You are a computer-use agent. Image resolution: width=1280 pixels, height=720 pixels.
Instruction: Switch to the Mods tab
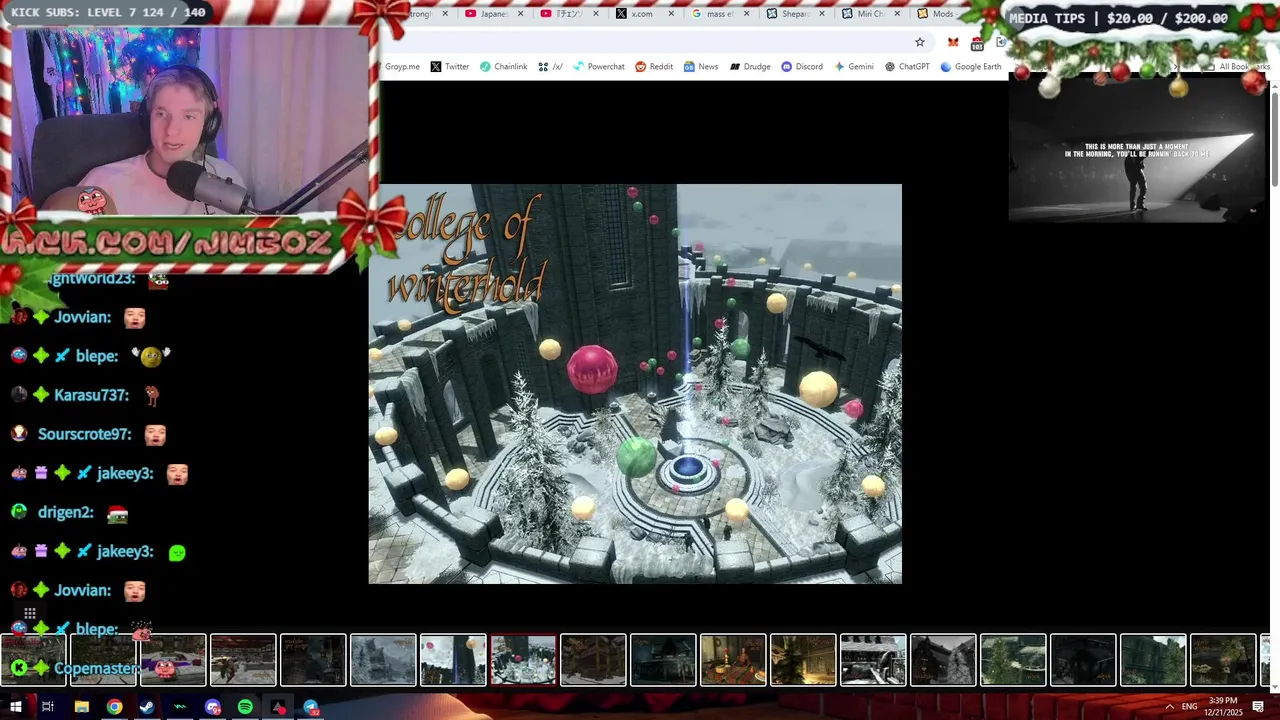click(x=940, y=14)
